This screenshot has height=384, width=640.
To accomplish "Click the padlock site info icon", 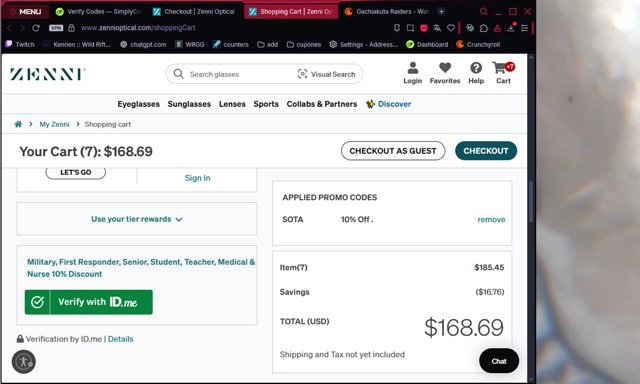I will (71, 28).
